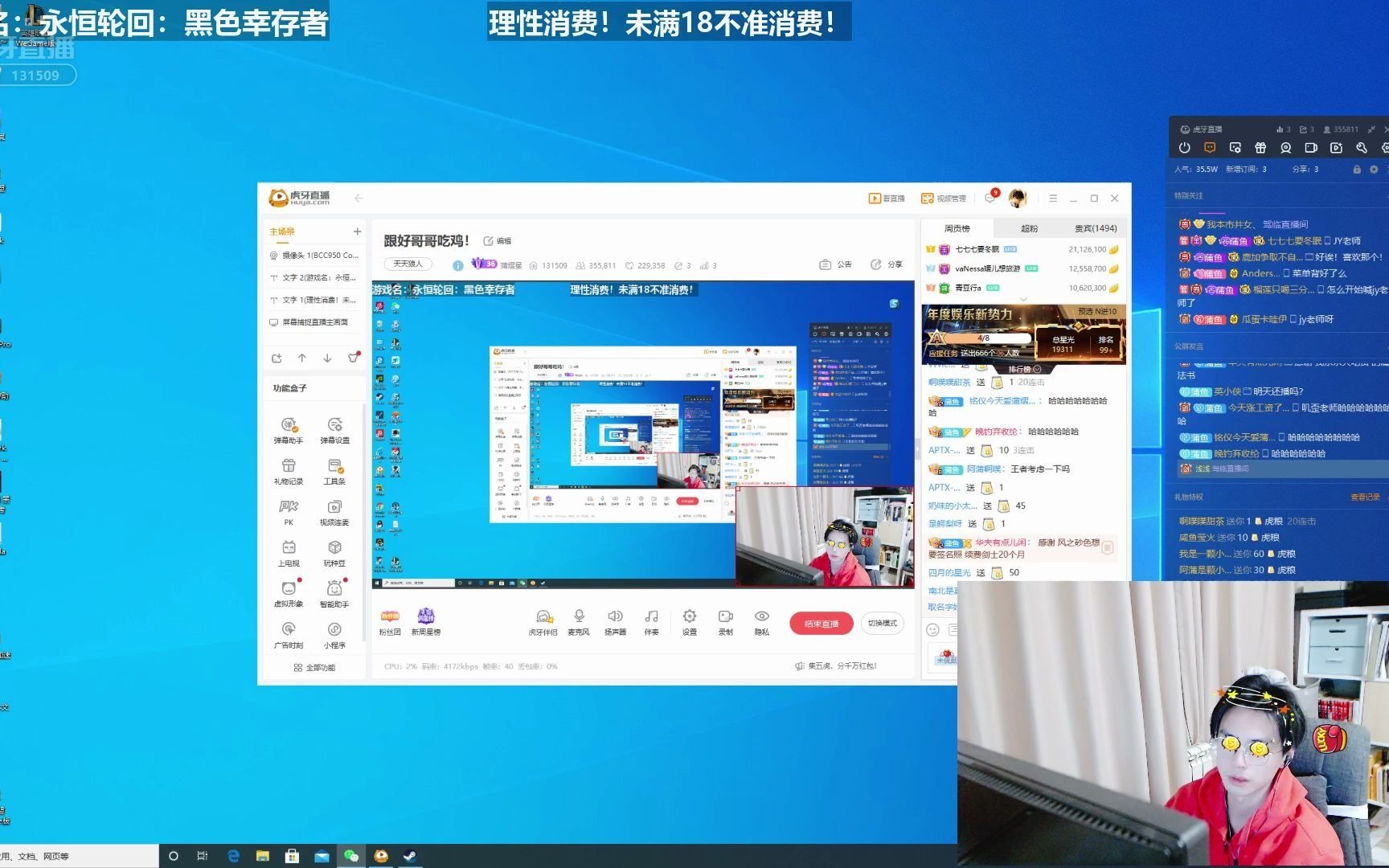Edit stream title via 编辑
1389x868 pixels.
(498, 241)
